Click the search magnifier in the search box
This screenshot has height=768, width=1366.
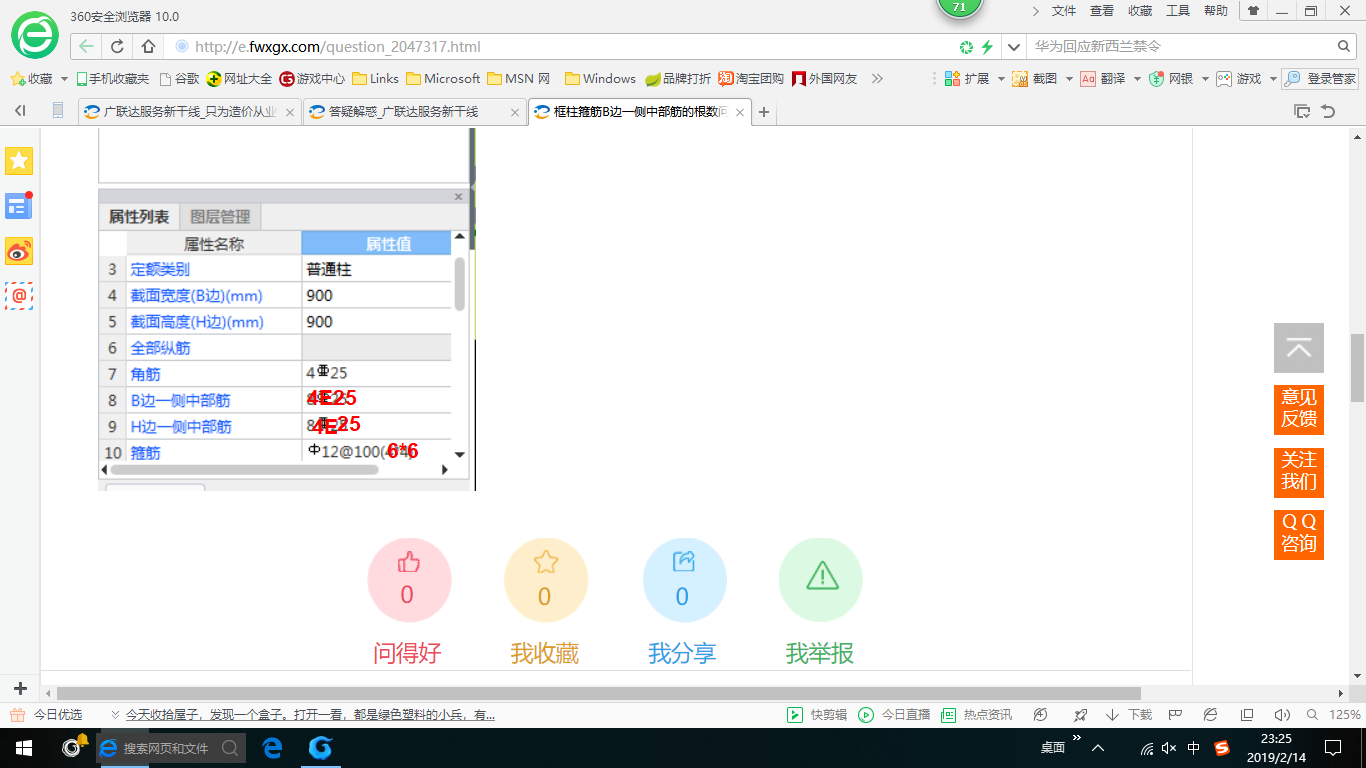[1344, 46]
